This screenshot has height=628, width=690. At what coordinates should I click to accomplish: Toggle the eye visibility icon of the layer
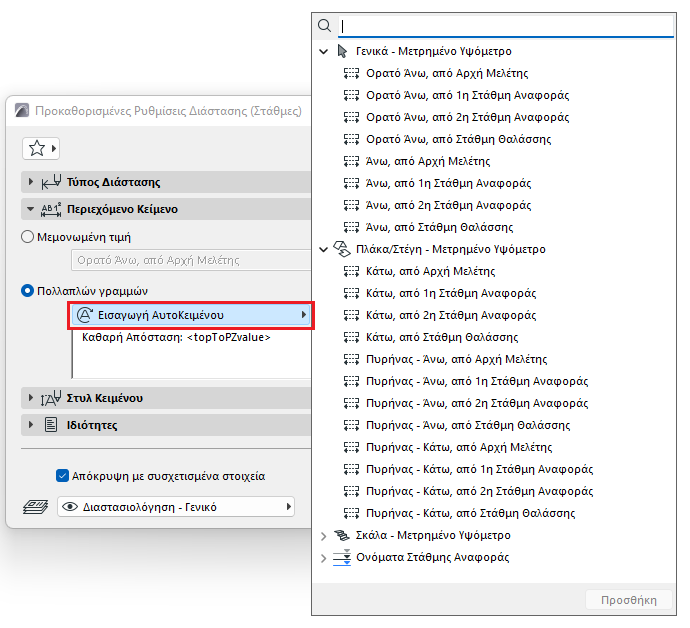(70, 507)
